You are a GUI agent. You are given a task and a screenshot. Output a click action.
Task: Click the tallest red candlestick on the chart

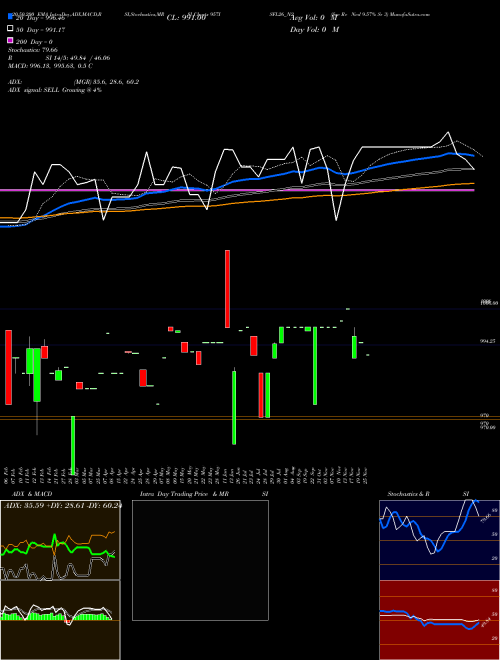227,289
